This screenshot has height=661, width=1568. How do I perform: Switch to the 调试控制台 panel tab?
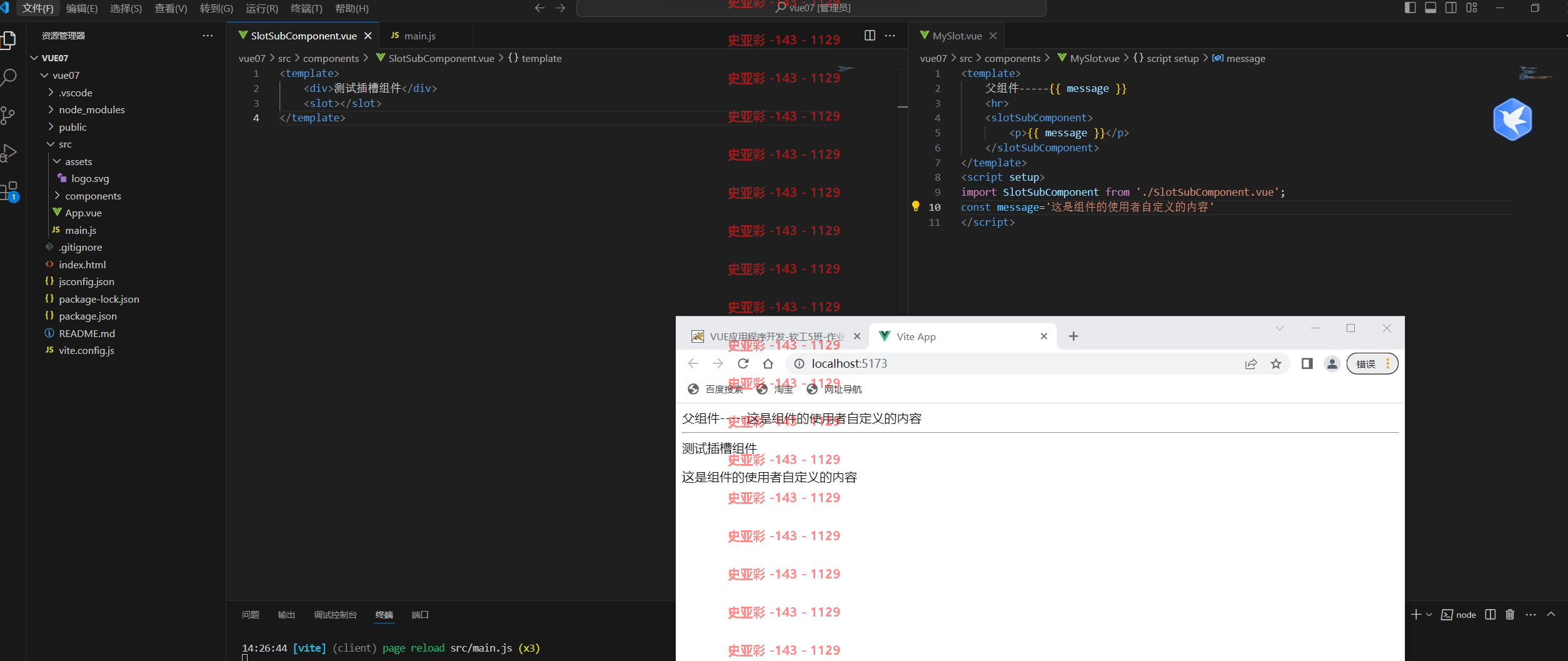click(x=335, y=615)
